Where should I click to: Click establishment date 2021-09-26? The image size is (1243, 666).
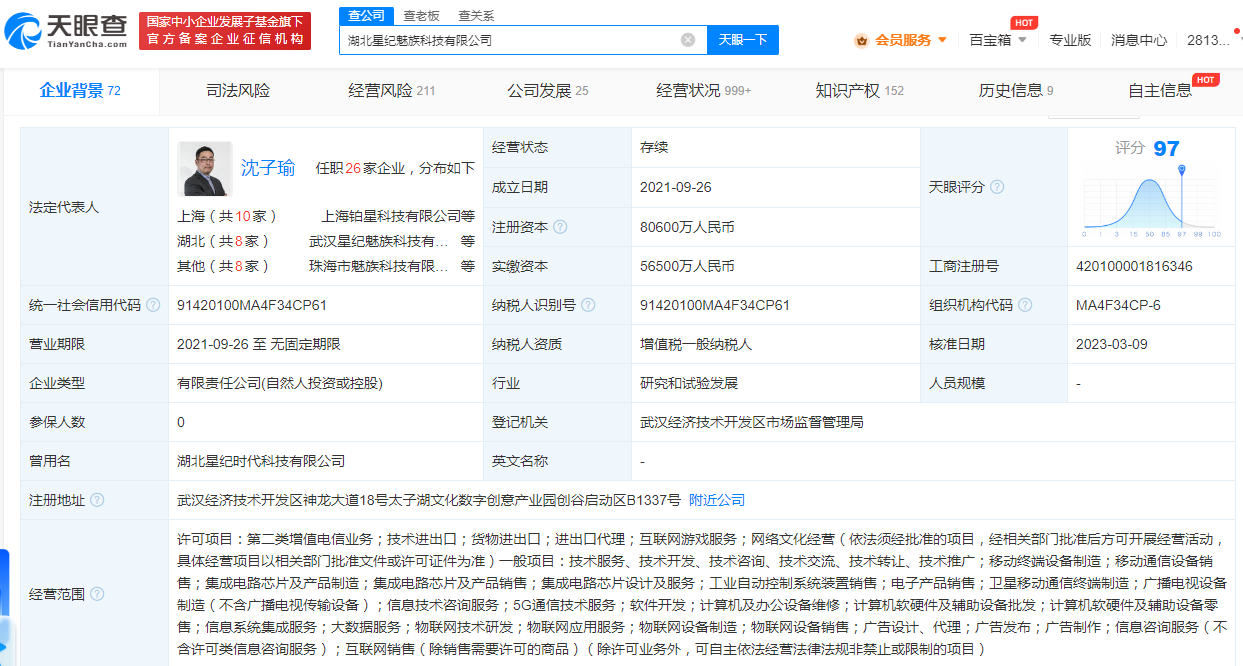click(x=677, y=187)
